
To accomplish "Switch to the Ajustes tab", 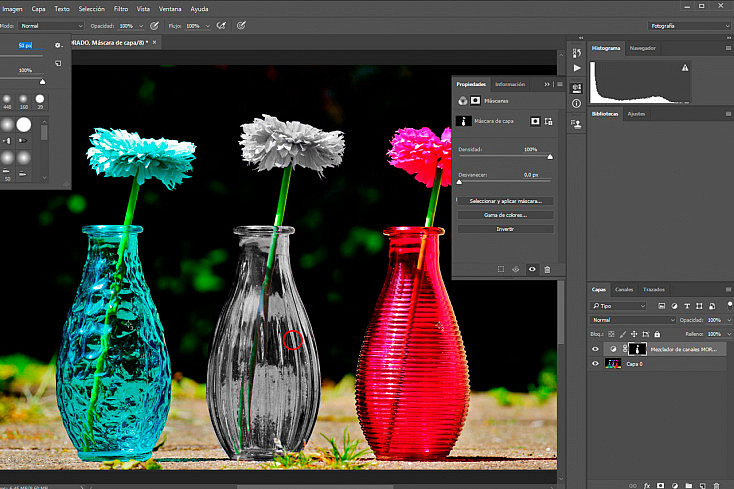I will pos(636,114).
